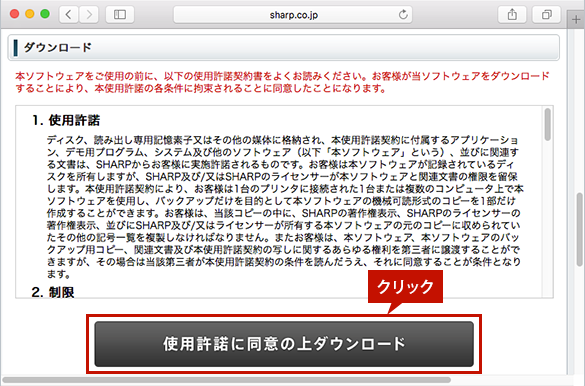
Task: Show all tabs overview
Action: pyautogui.click(x=547, y=15)
